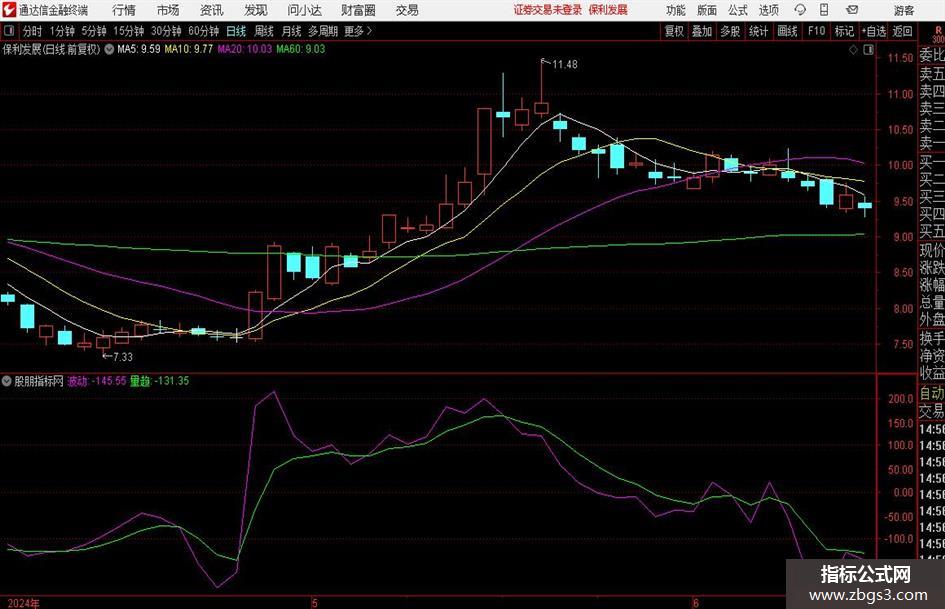This screenshot has height=609, width=945.
Task: Open the 财富圈 menu
Action: tap(358, 10)
